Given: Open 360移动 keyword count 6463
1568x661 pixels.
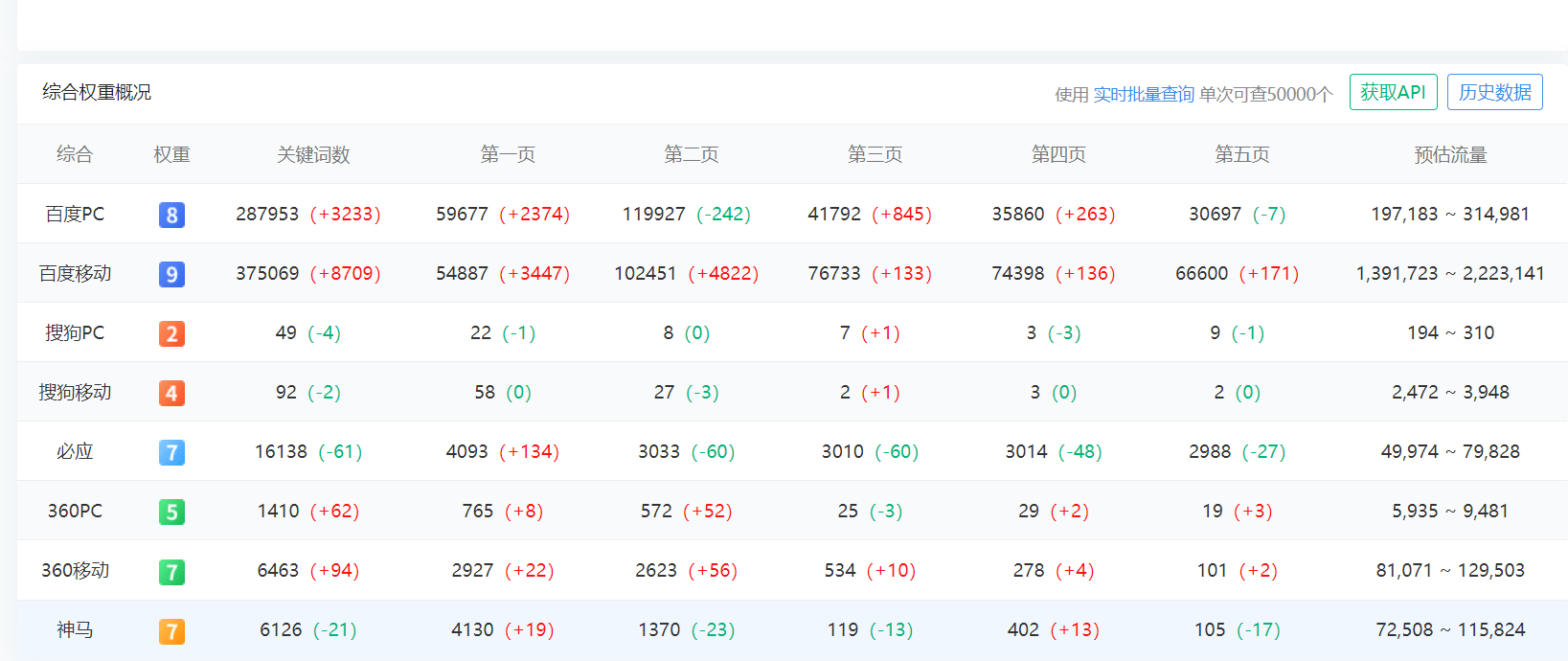Looking at the screenshot, I should pos(279,570).
